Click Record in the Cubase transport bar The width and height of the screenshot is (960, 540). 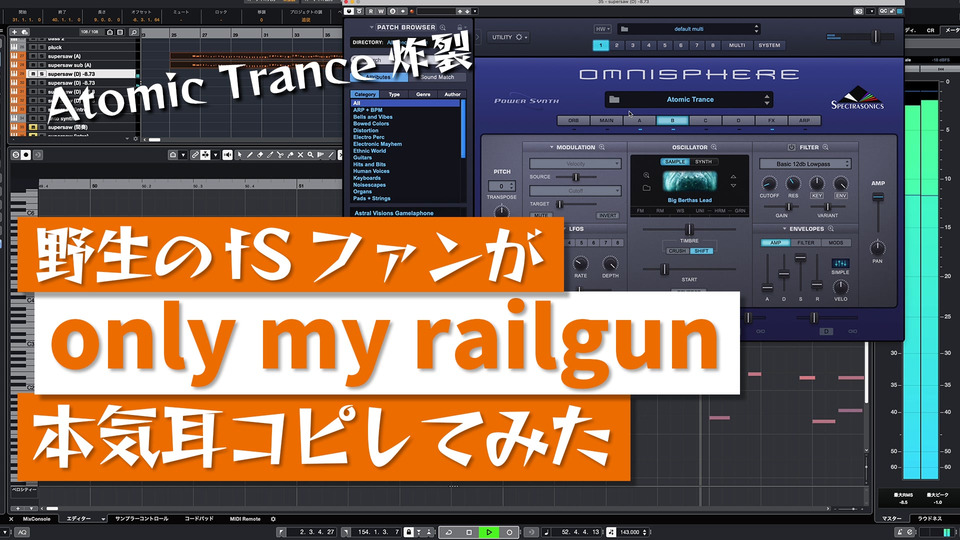pos(509,532)
